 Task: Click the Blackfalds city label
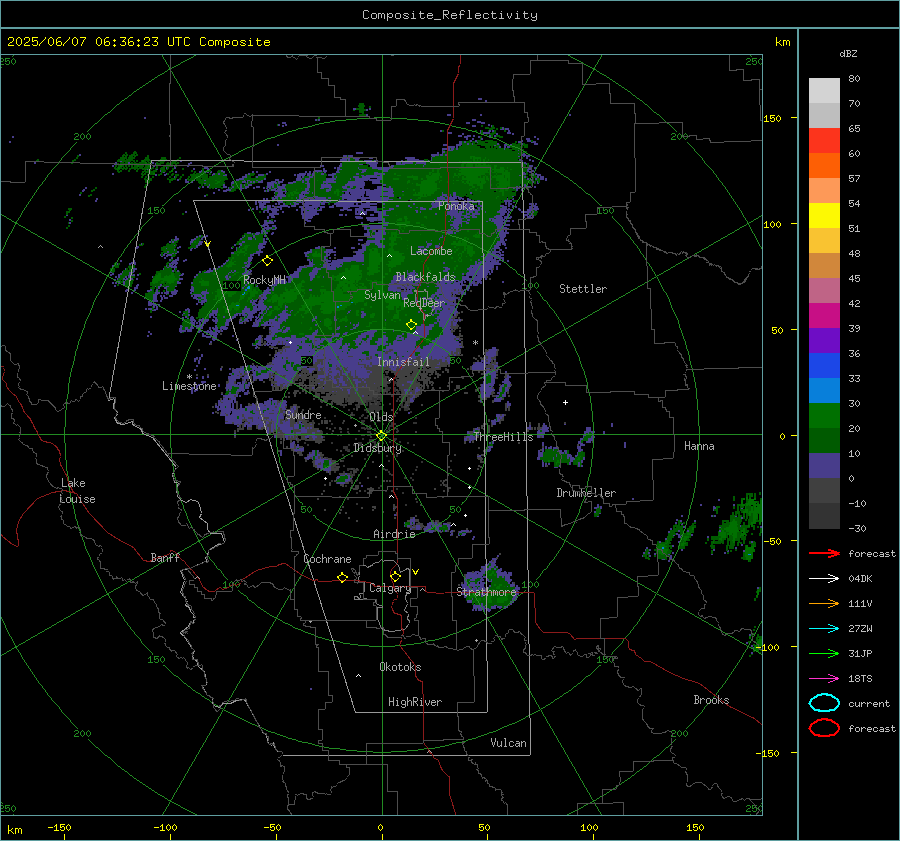[x=425, y=277]
